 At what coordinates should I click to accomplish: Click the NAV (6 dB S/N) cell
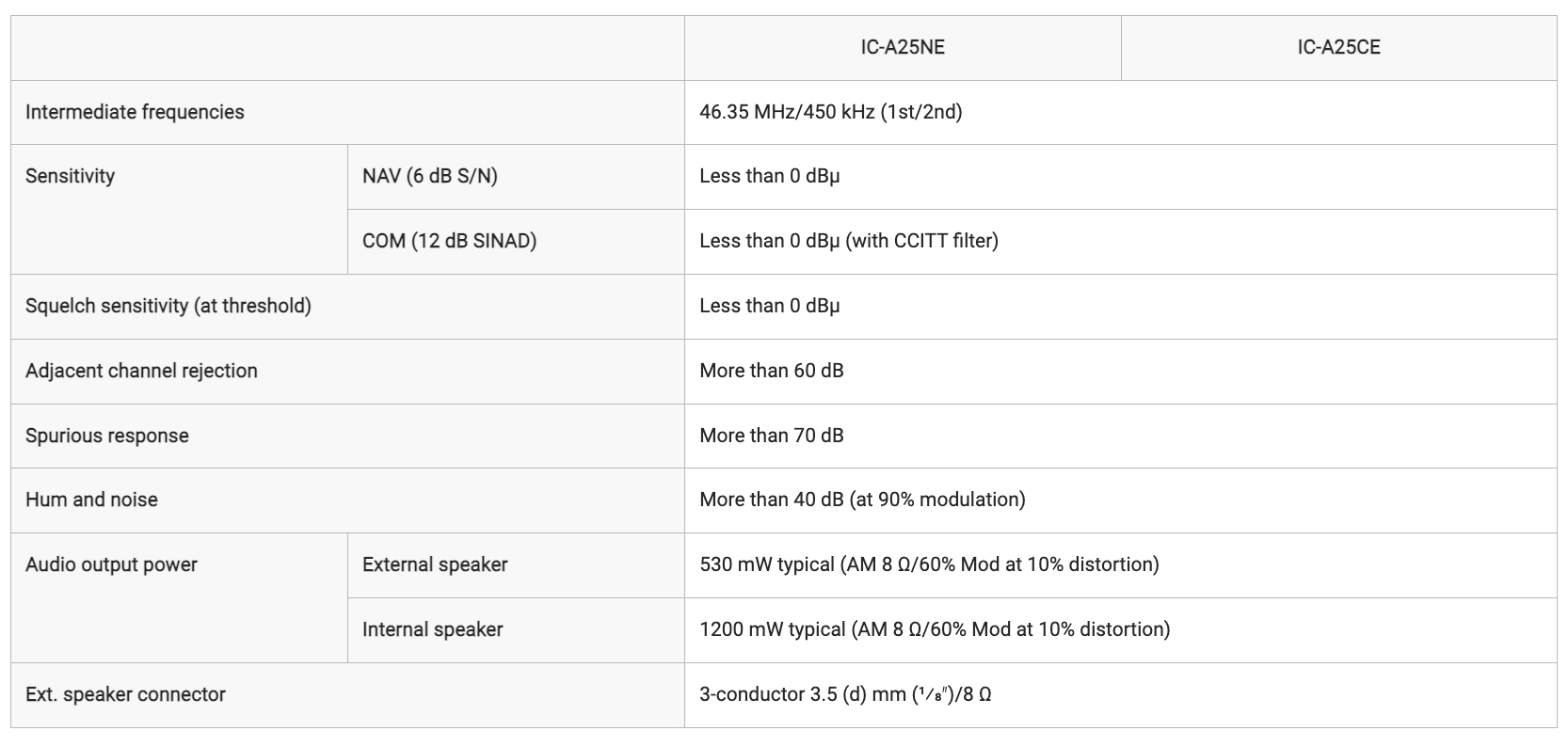tap(516, 177)
